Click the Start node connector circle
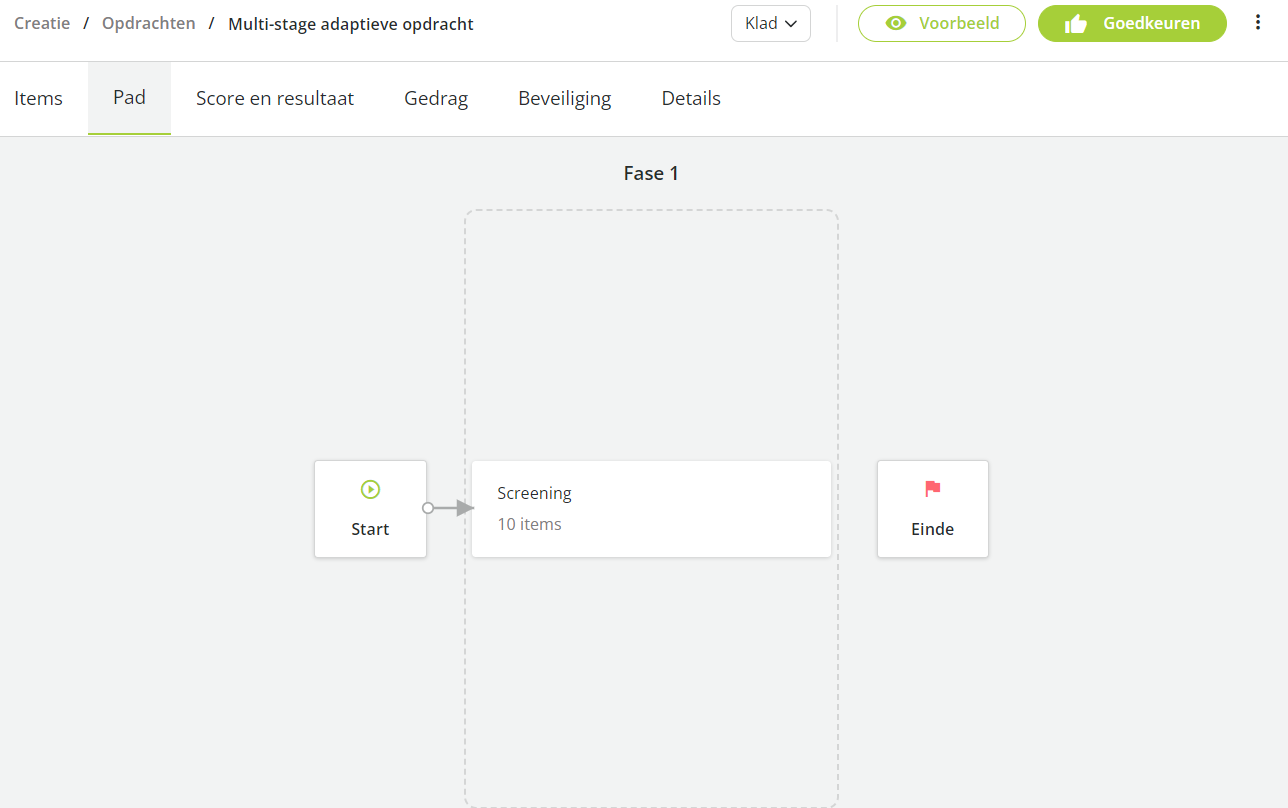 428,508
